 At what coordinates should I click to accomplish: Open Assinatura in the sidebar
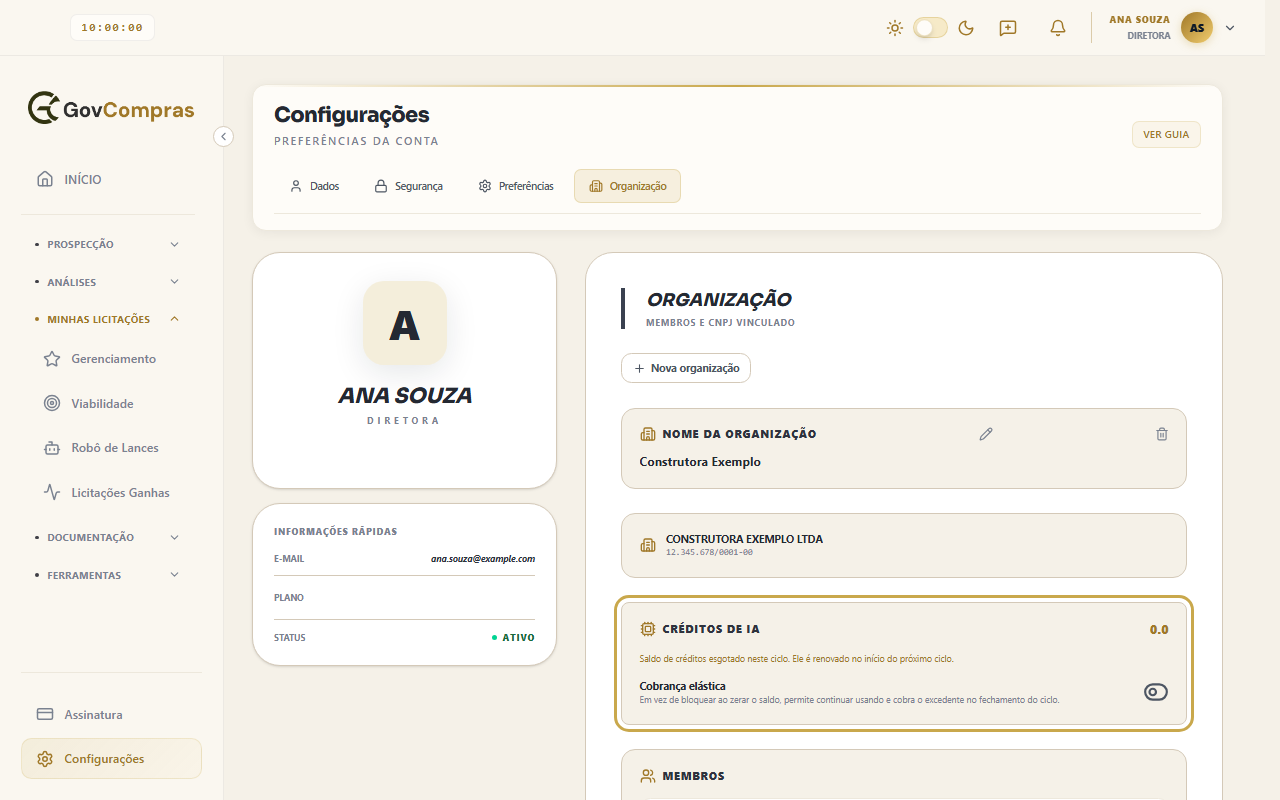(x=111, y=715)
